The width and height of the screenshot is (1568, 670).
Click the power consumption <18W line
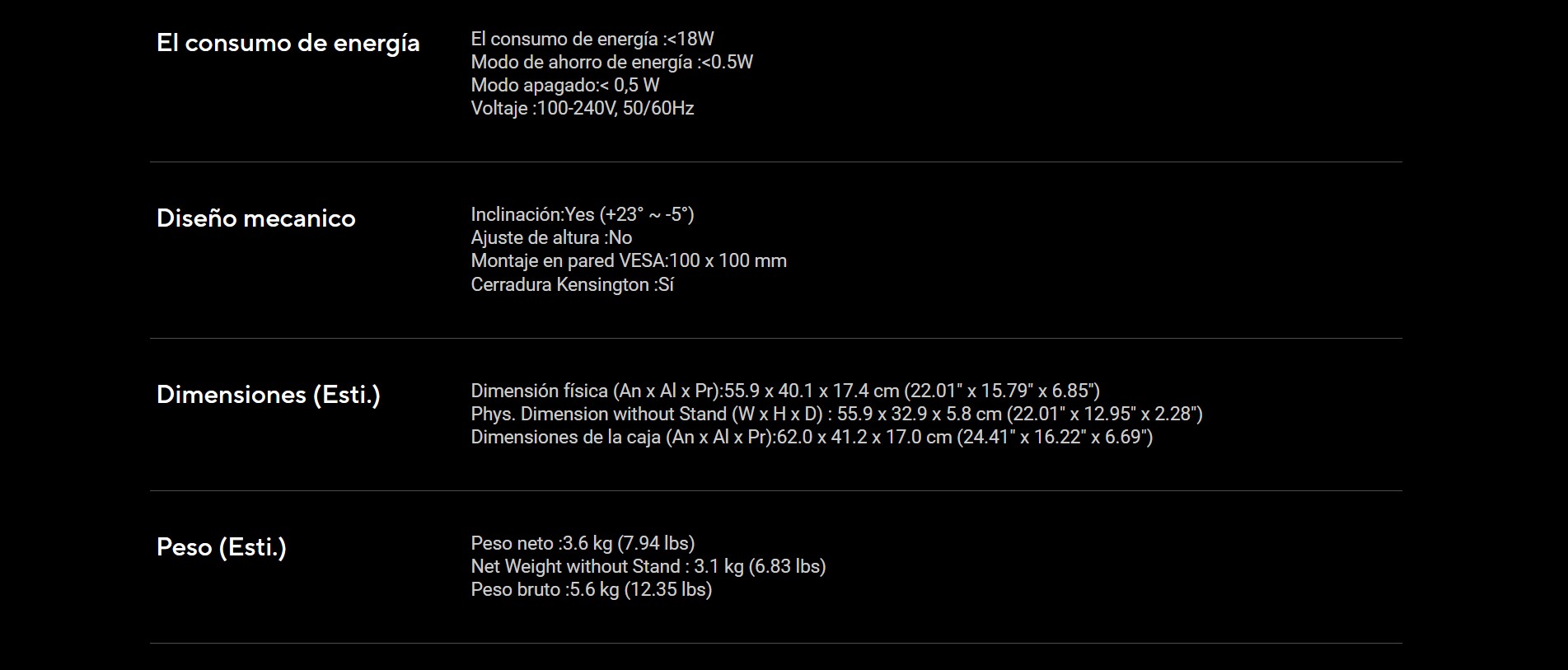(592, 39)
